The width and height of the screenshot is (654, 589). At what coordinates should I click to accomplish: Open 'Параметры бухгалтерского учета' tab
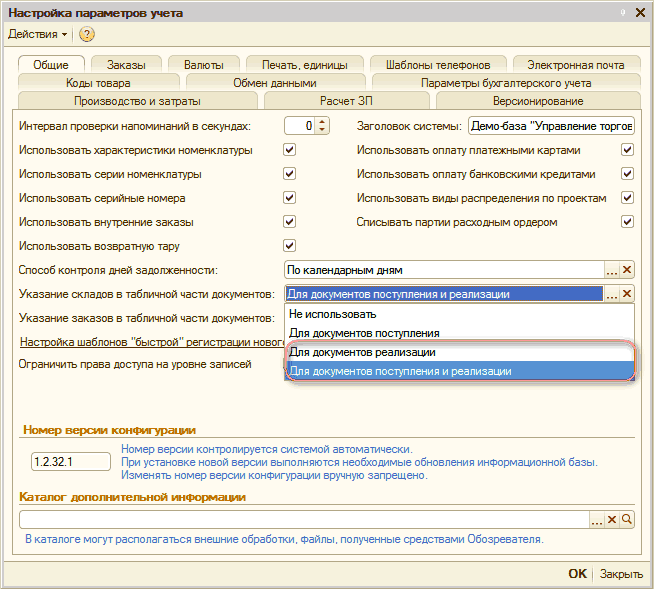(x=506, y=83)
